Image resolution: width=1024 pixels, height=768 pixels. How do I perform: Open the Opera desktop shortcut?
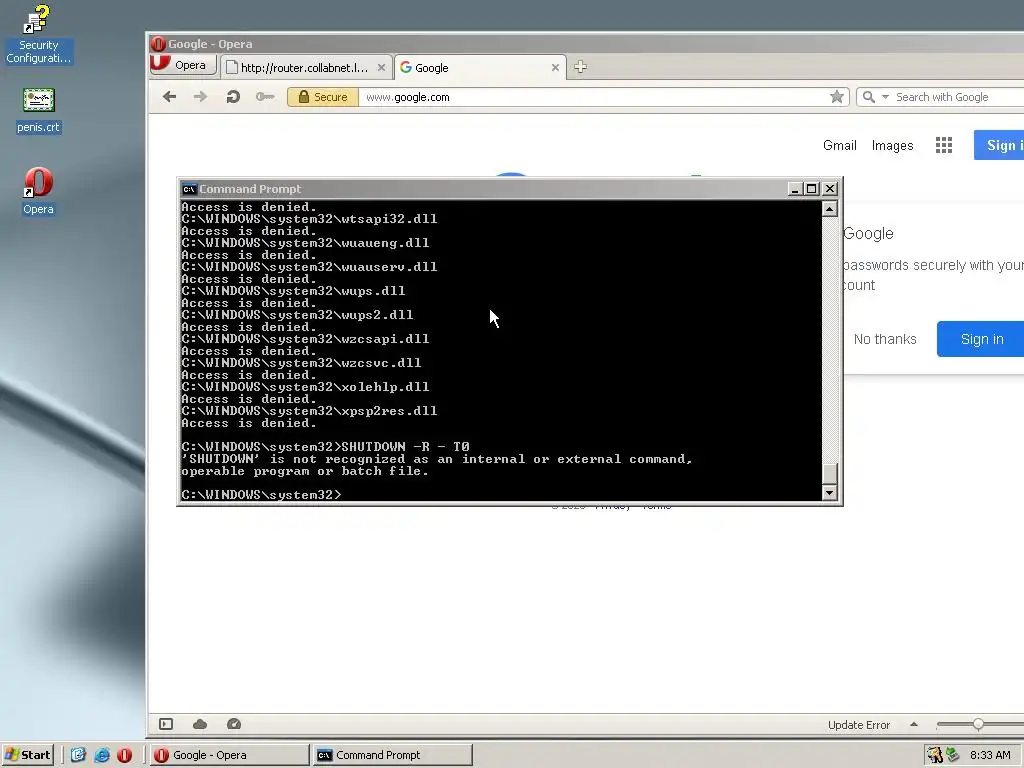click(x=38, y=191)
